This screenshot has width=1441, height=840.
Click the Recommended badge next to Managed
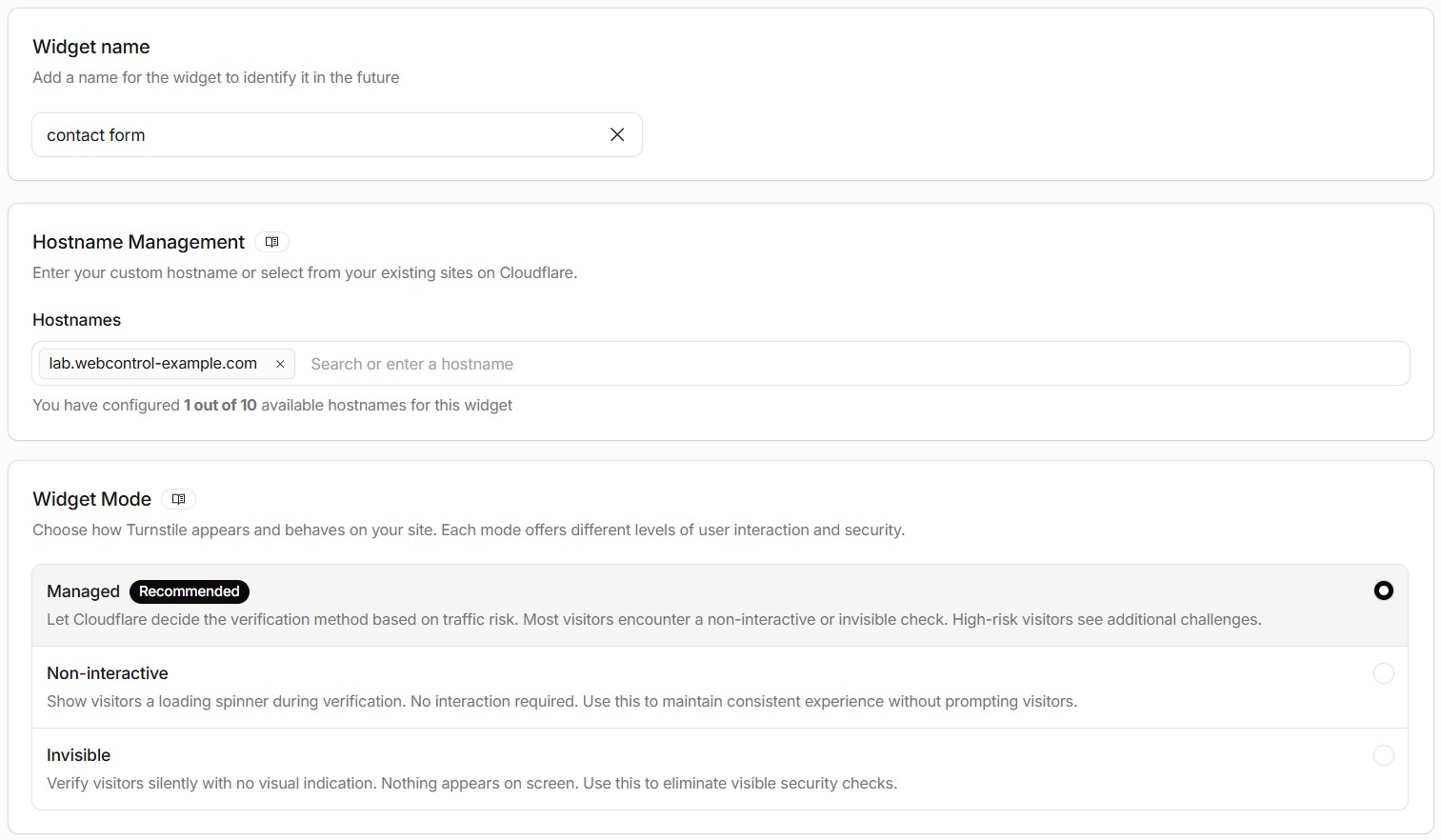pyautogui.click(x=190, y=591)
